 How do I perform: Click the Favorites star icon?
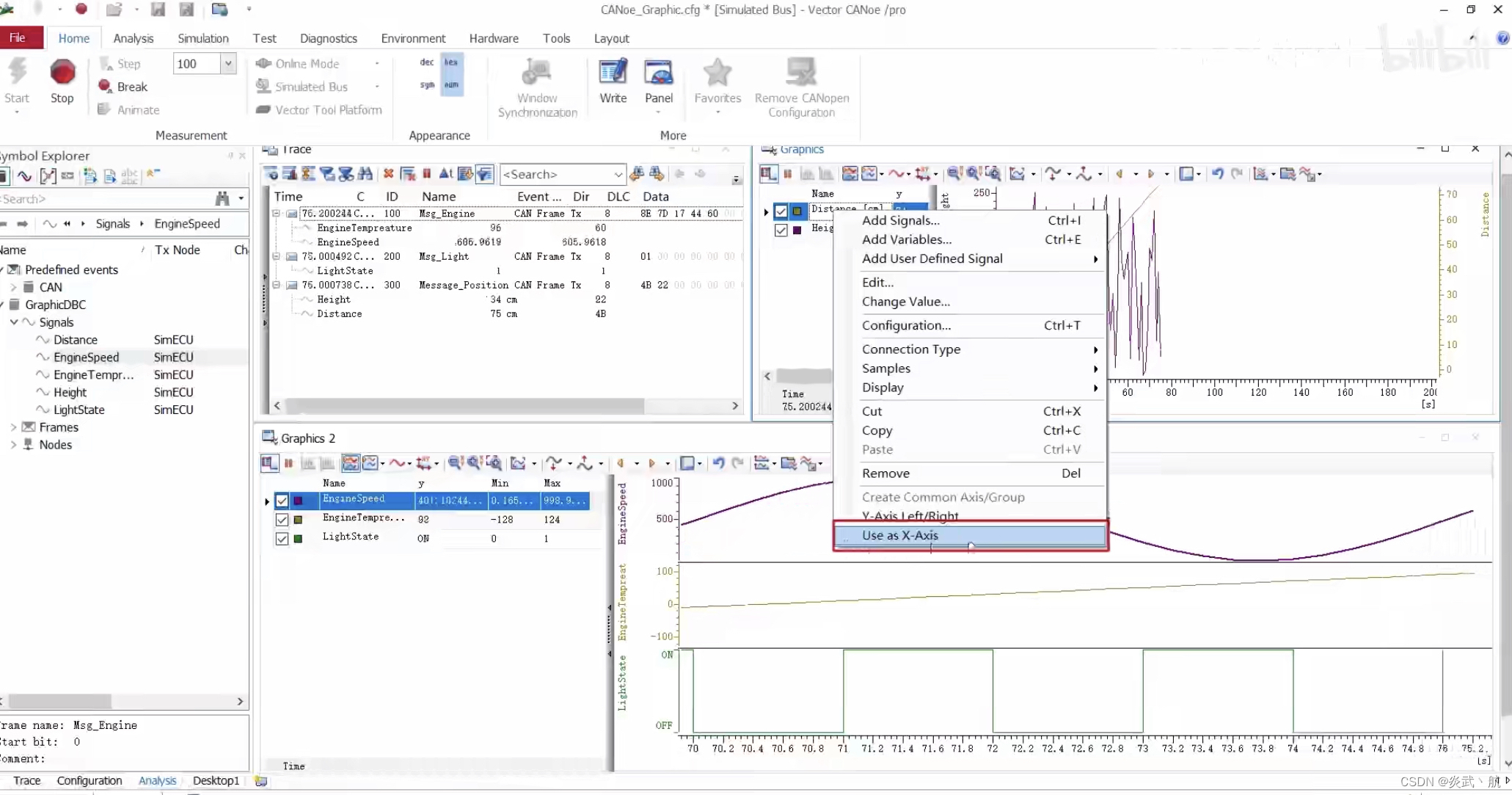point(717,73)
